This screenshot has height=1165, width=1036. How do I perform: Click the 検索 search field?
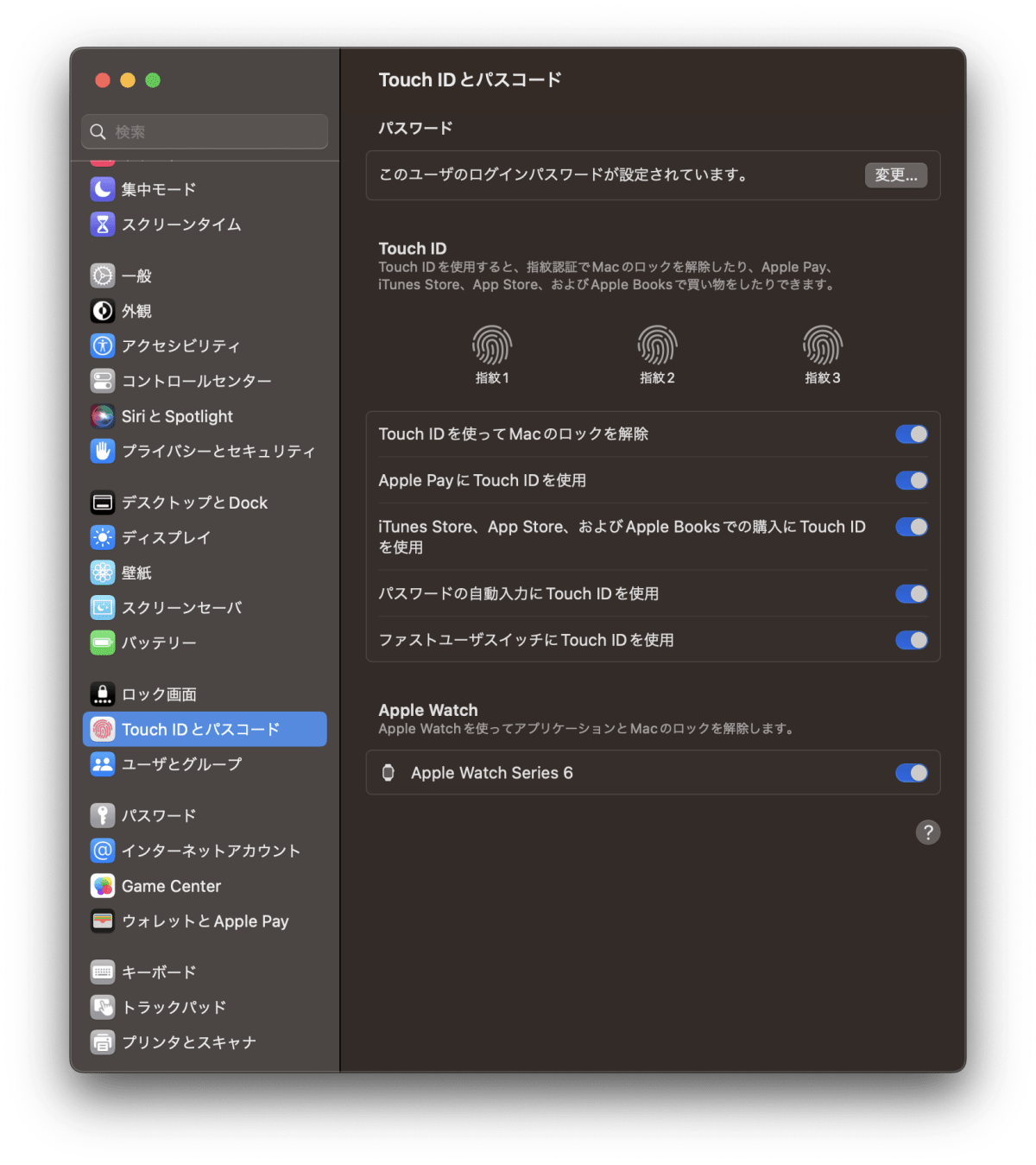pos(205,131)
